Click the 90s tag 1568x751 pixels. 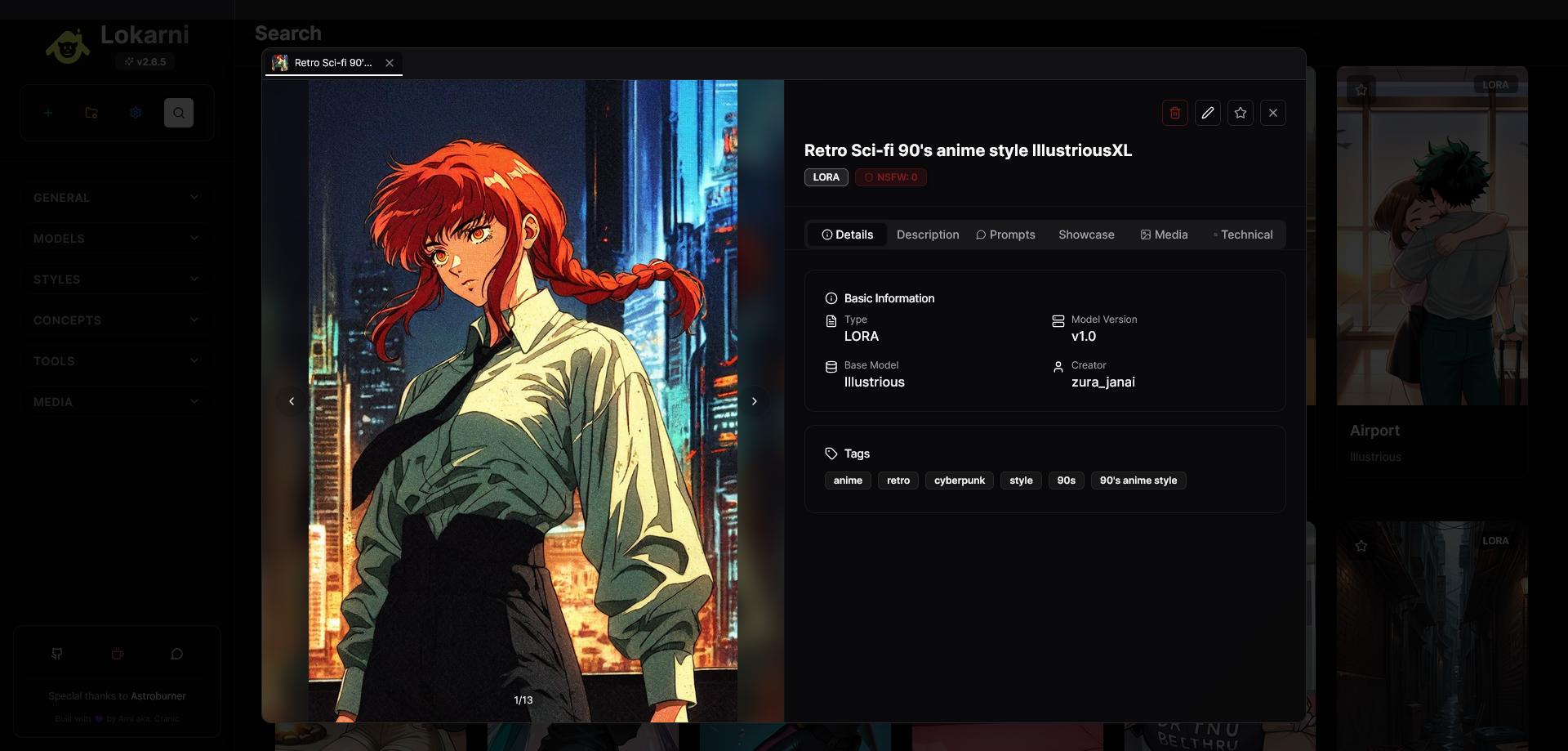click(1067, 481)
